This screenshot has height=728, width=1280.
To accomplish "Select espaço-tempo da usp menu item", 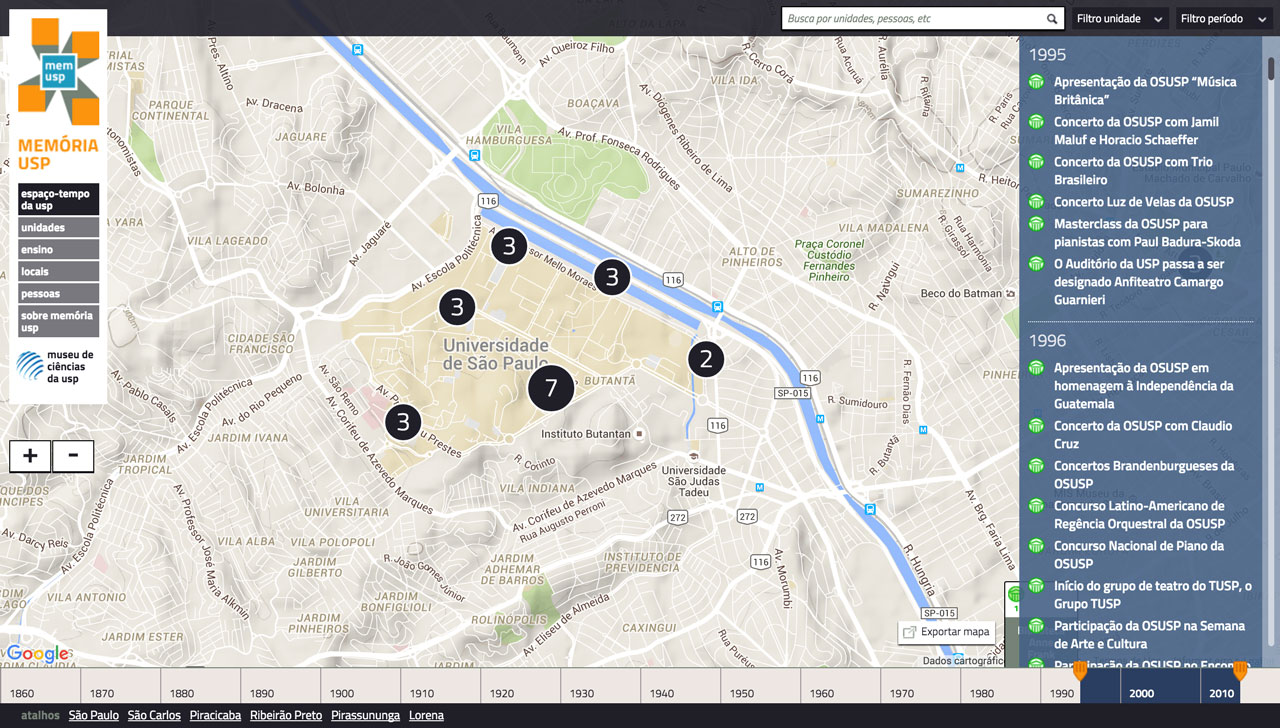I will [58, 200].
